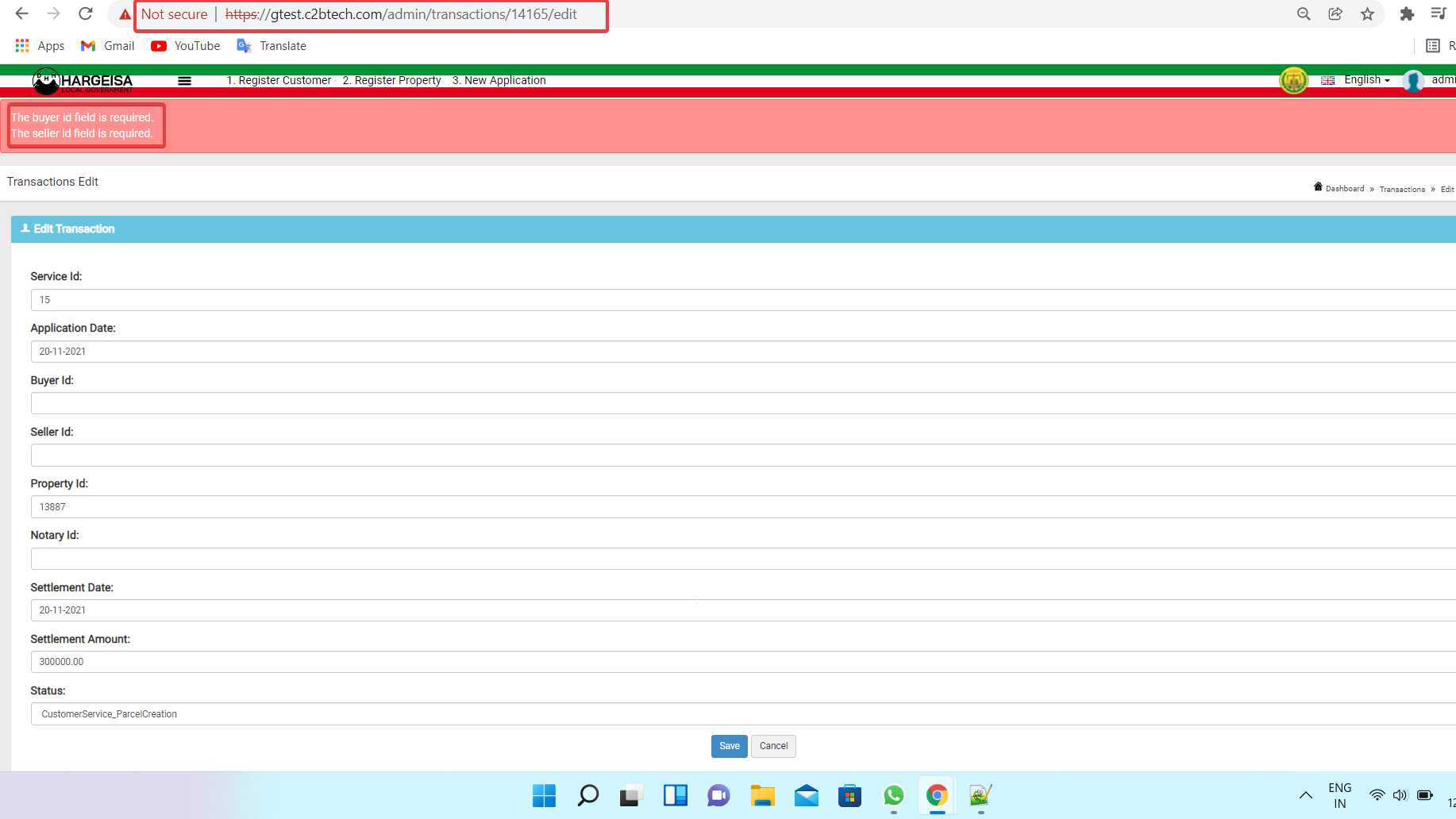Screen dimensions: 1456x819
Task: Go back using browser back arrow
Action: [21, 13]
